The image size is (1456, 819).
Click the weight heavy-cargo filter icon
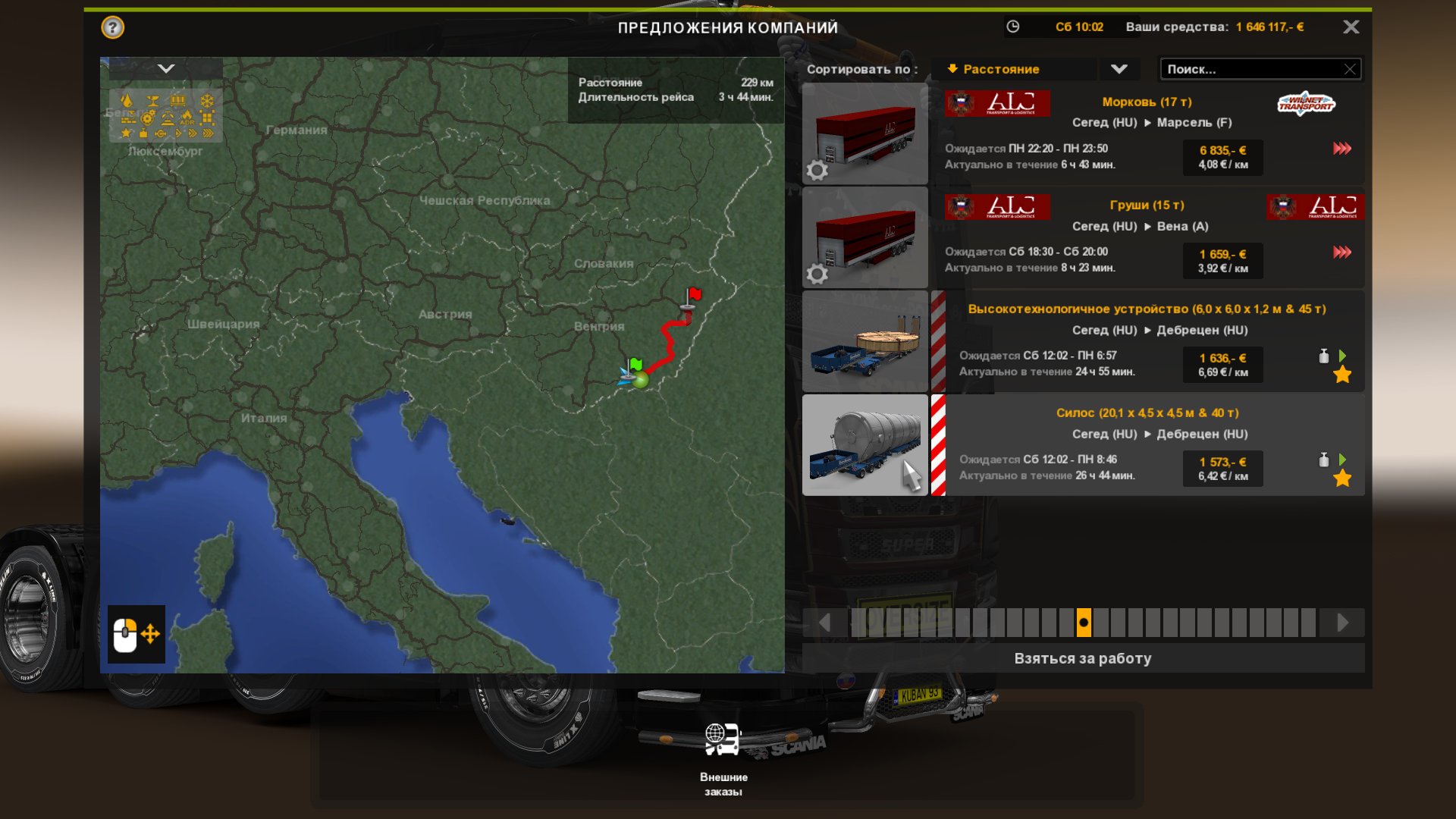point(143,133)
